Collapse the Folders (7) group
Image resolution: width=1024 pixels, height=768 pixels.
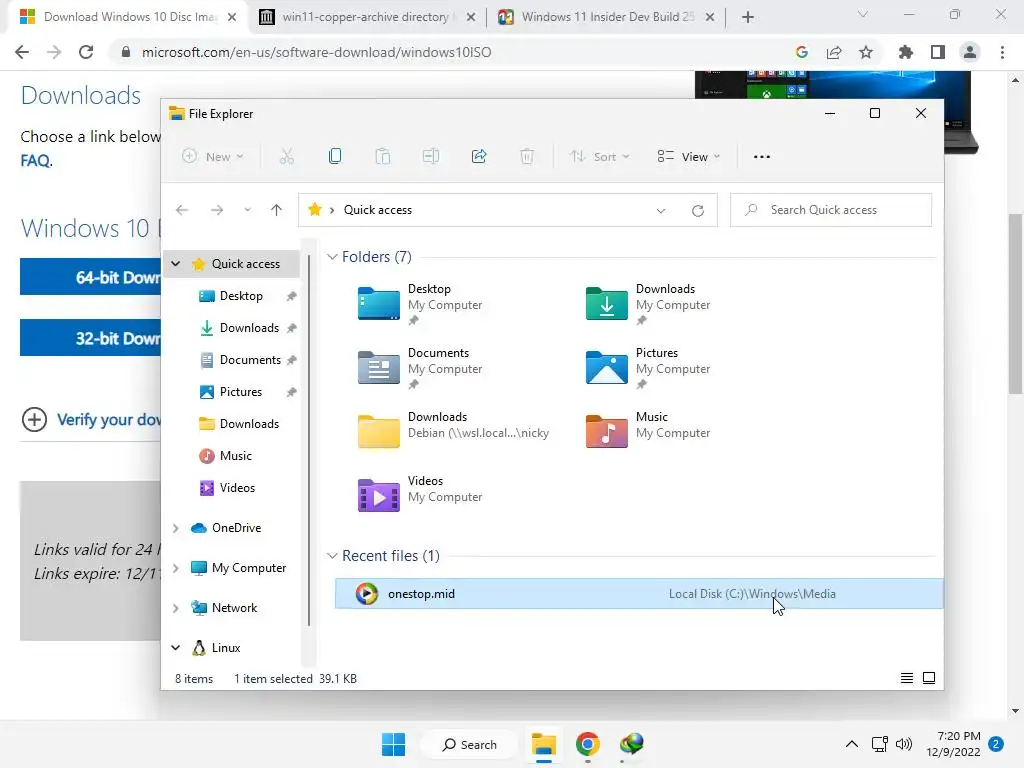coord(332,257)
